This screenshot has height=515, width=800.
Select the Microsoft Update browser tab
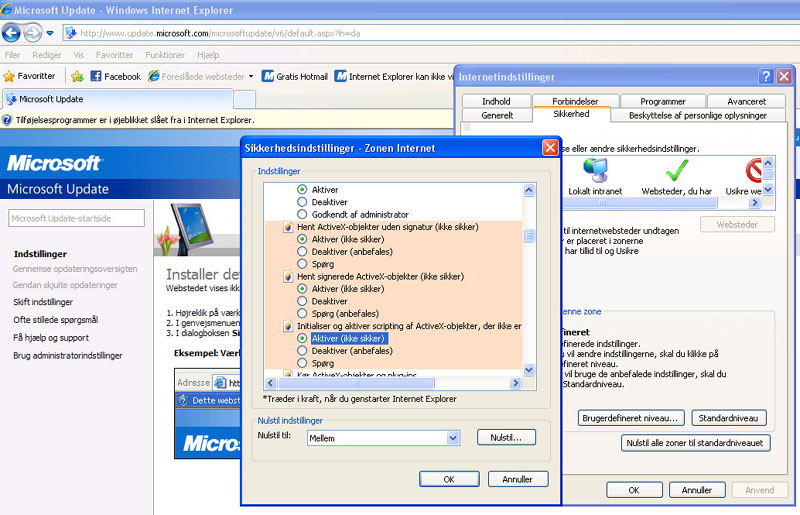pos(117,99)
